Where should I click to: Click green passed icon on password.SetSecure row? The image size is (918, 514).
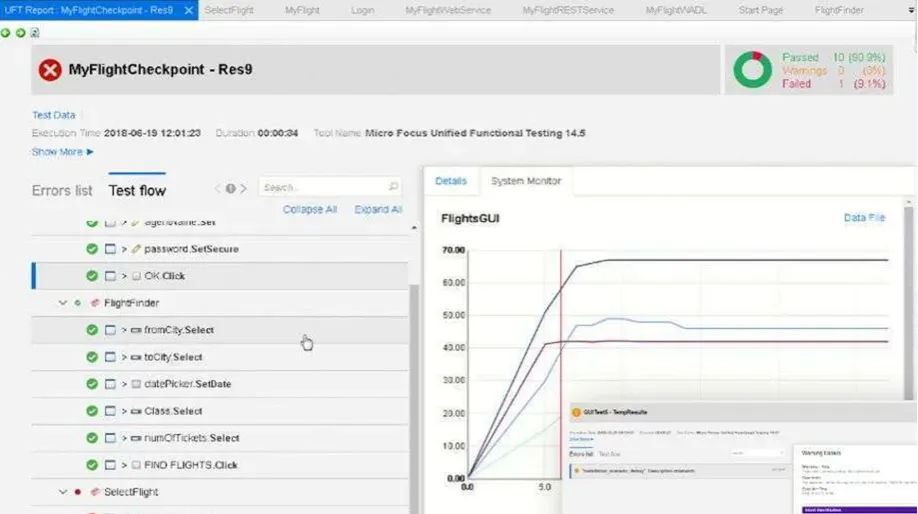[92, 249]
